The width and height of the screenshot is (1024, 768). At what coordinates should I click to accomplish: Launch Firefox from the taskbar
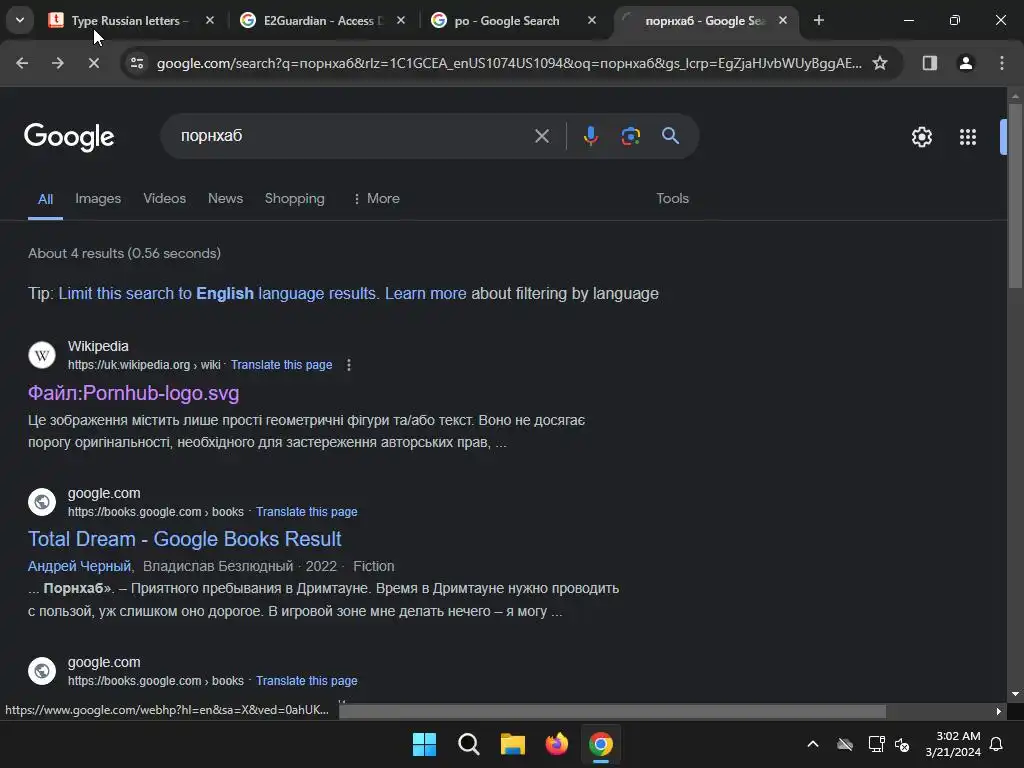(x=556, y=744)
